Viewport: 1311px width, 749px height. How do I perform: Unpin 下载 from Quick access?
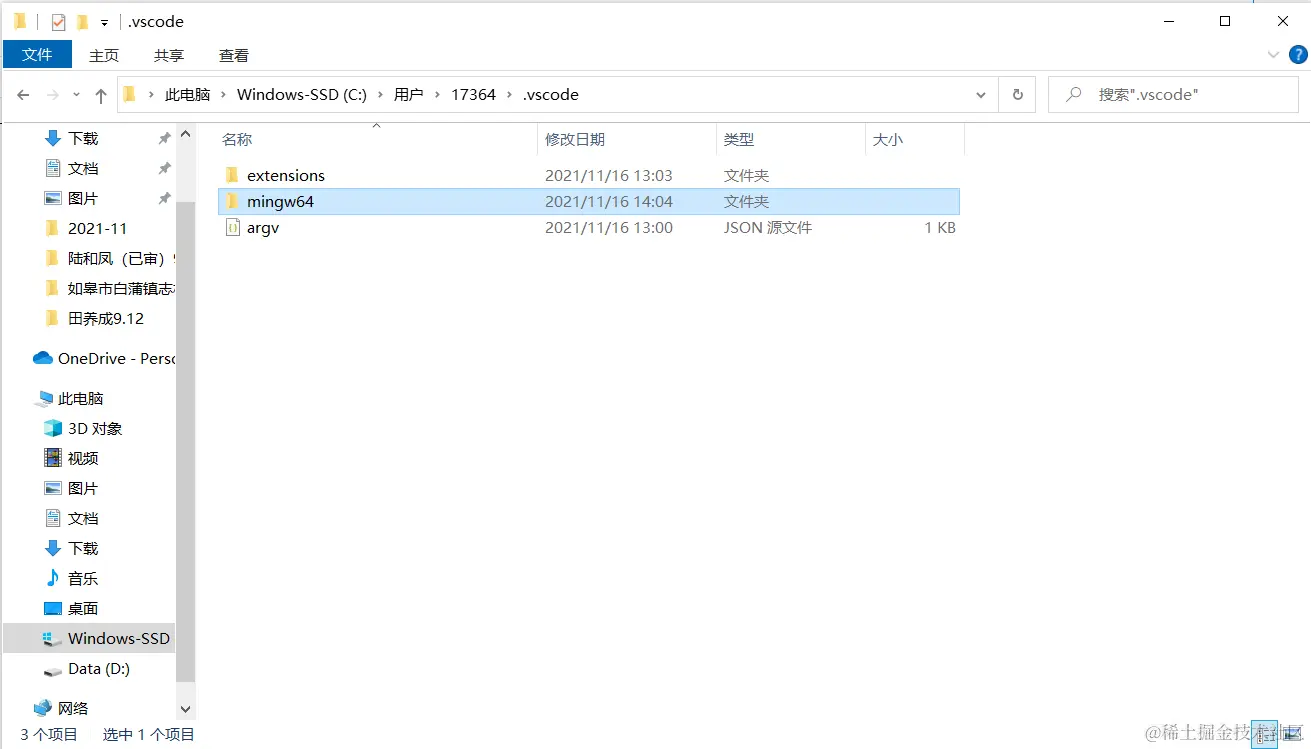163,137
